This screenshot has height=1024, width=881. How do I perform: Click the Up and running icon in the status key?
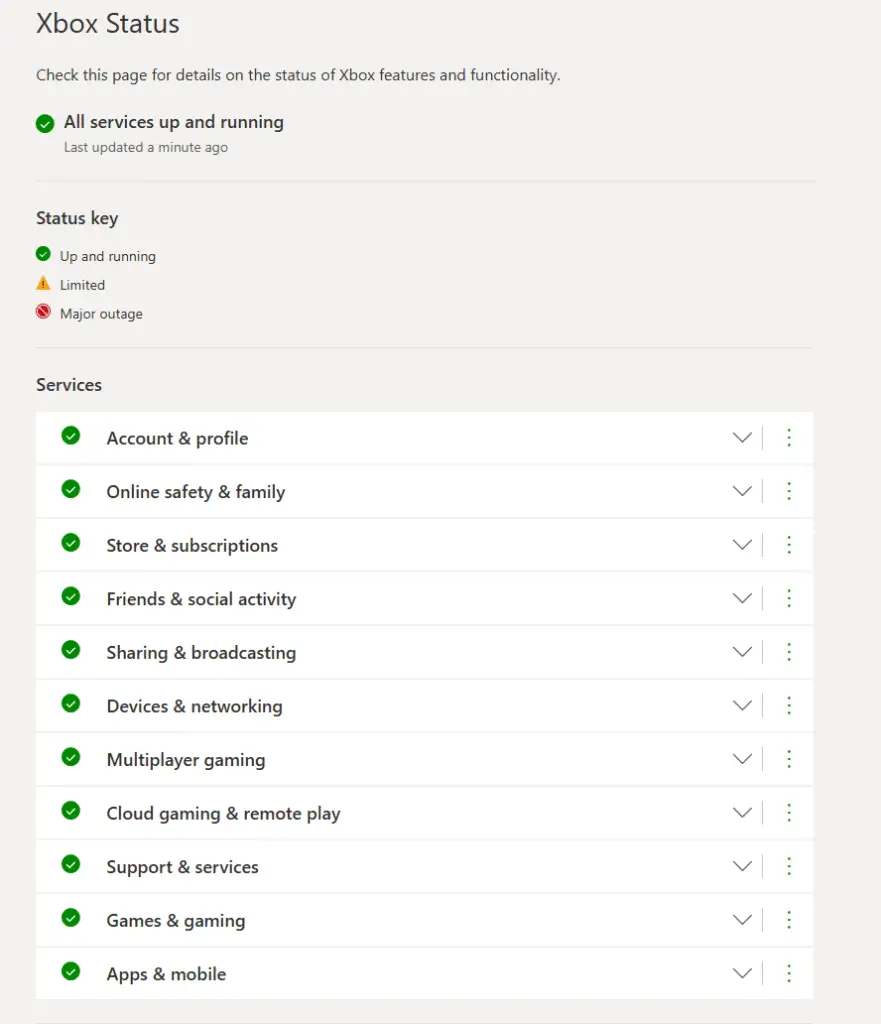[x=42, y=254]
